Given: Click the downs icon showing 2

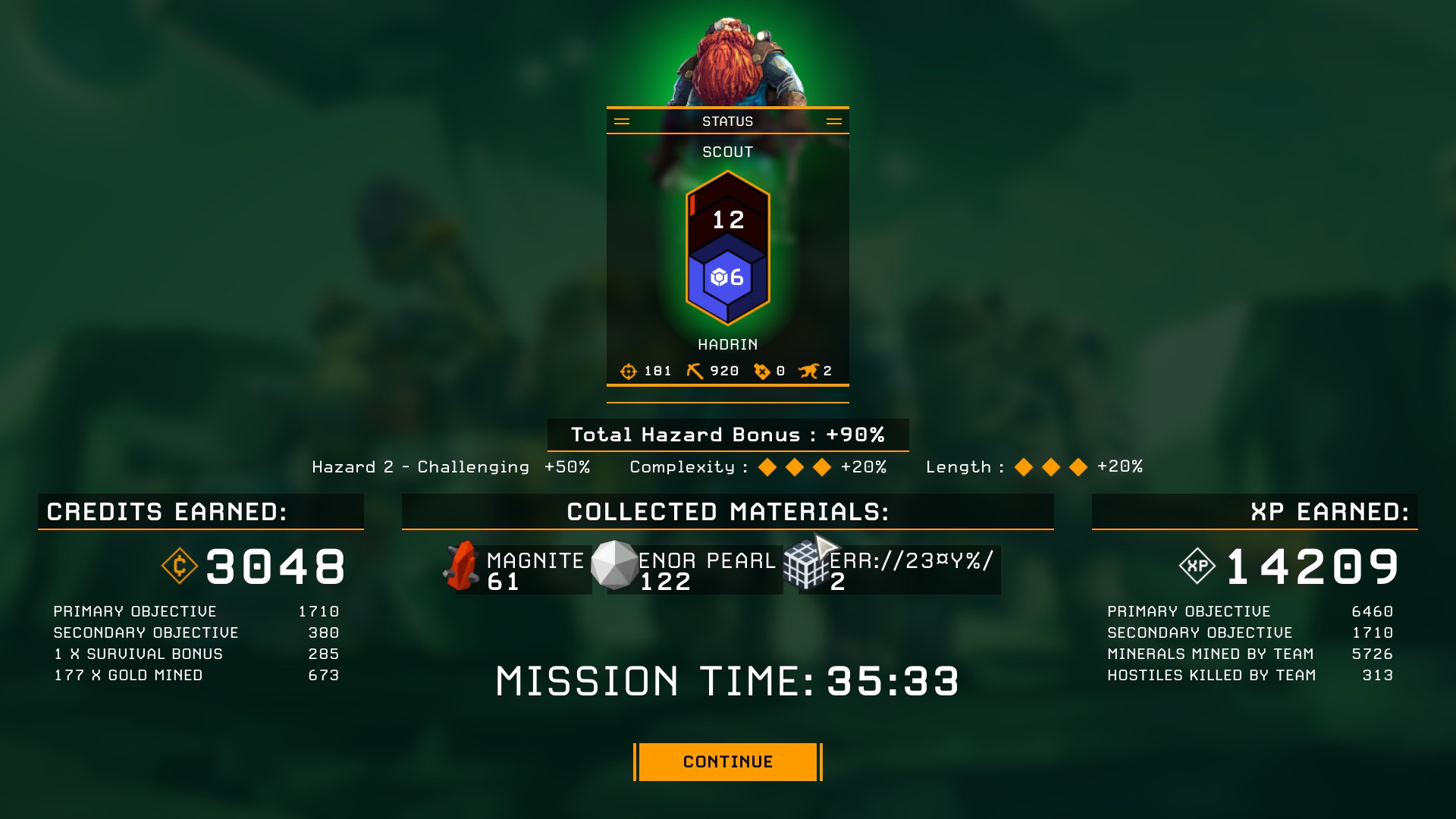Looking at the screenshot, I should pos(809,371).
